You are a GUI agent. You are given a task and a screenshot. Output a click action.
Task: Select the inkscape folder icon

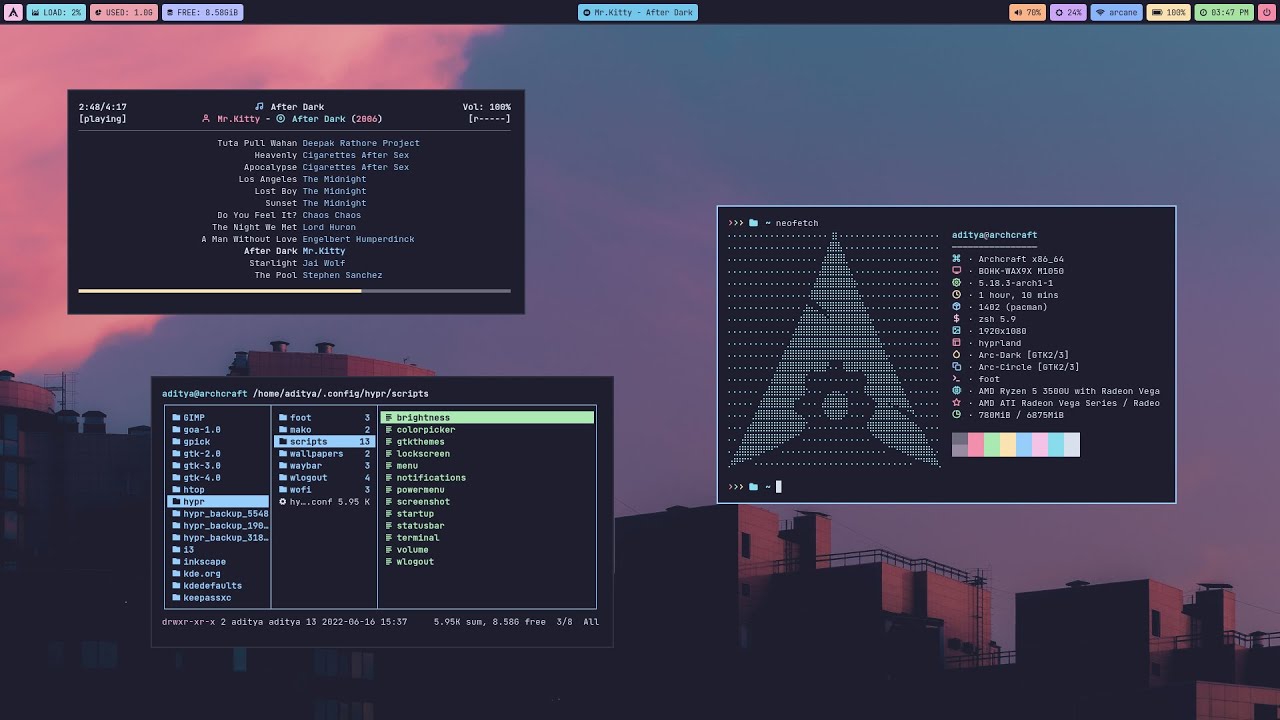176,562
